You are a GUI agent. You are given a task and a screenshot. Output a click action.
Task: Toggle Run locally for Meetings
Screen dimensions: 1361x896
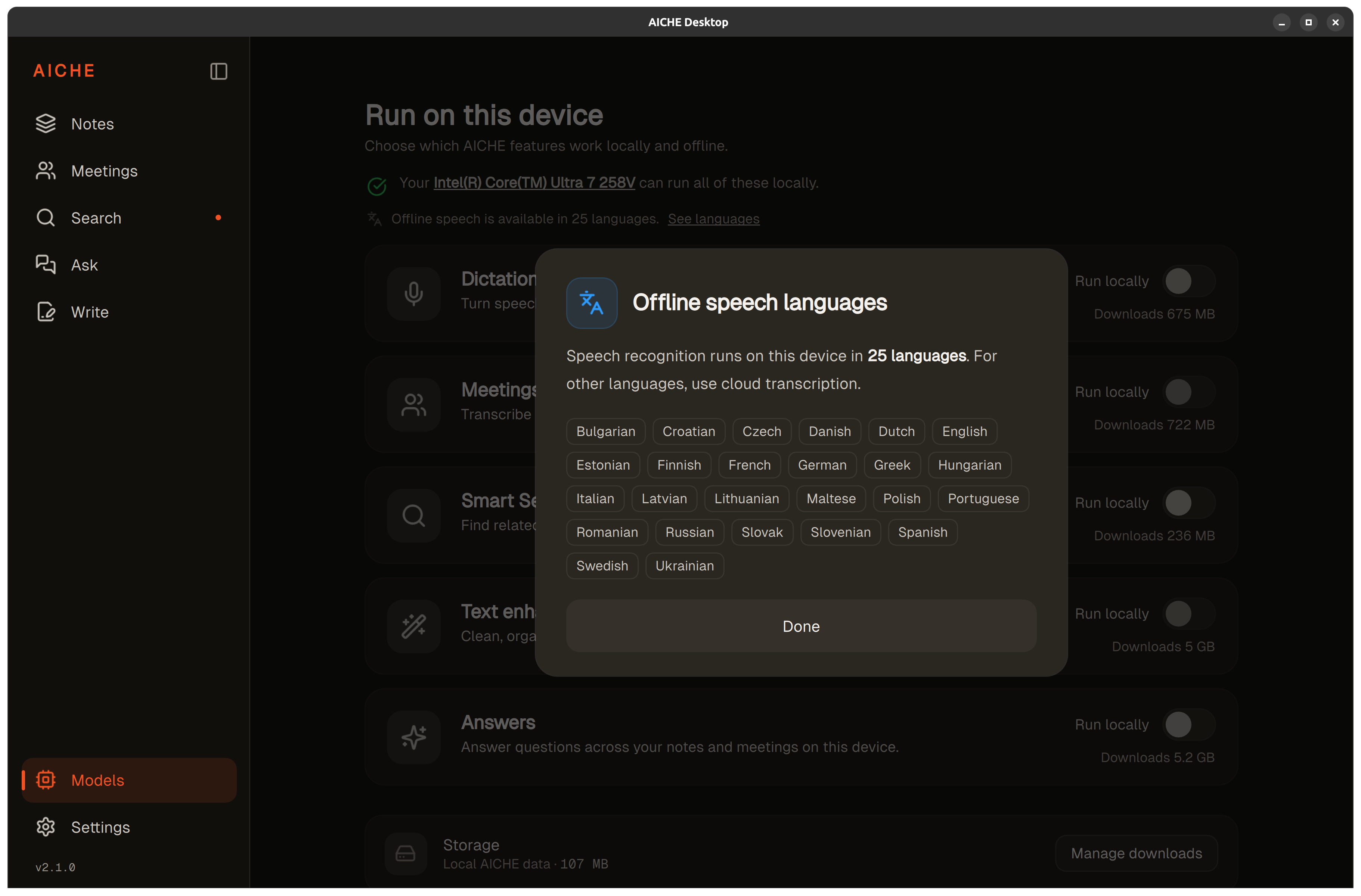[1190, 392]
